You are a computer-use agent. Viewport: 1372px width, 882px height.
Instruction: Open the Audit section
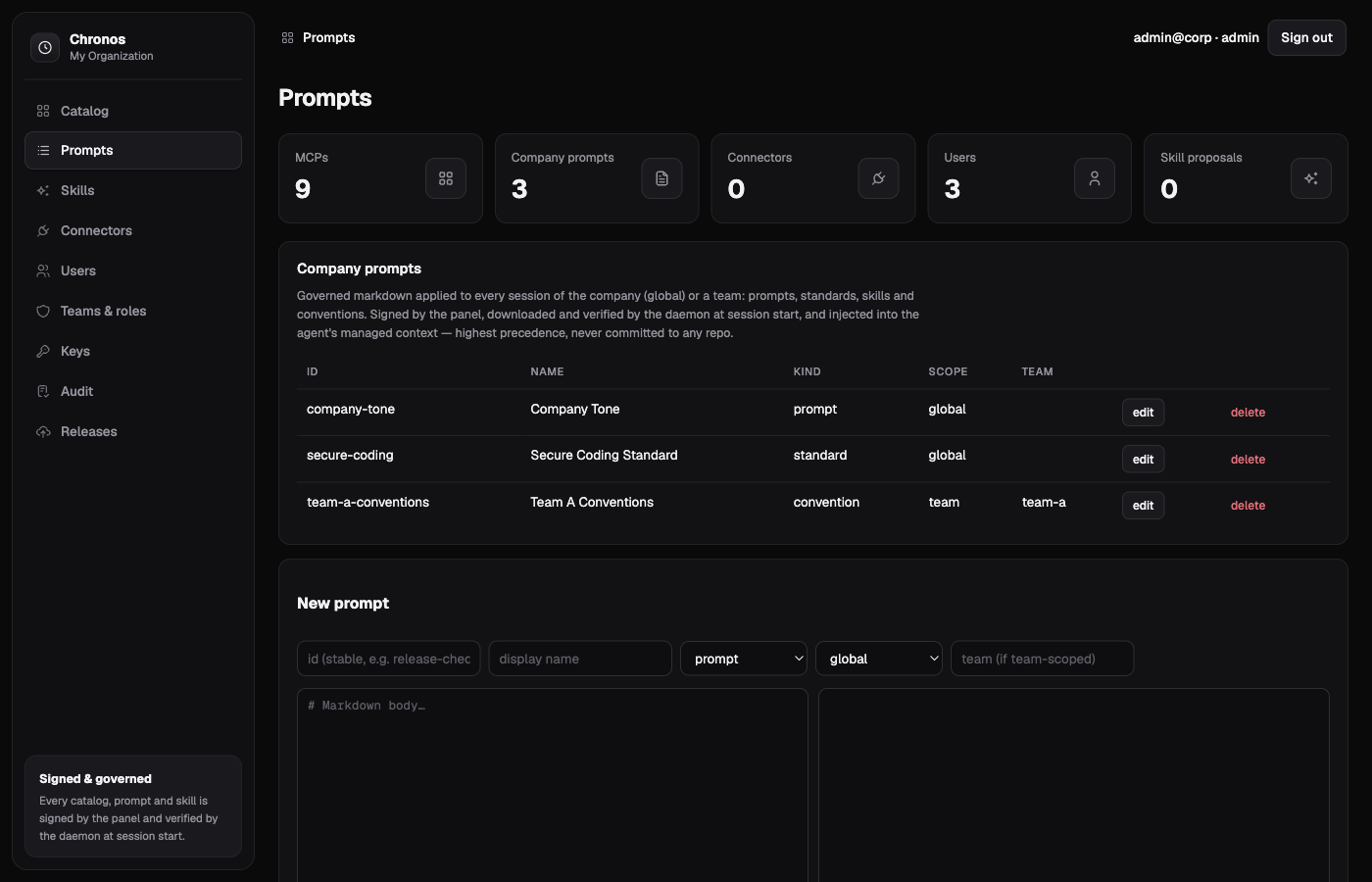133,391
